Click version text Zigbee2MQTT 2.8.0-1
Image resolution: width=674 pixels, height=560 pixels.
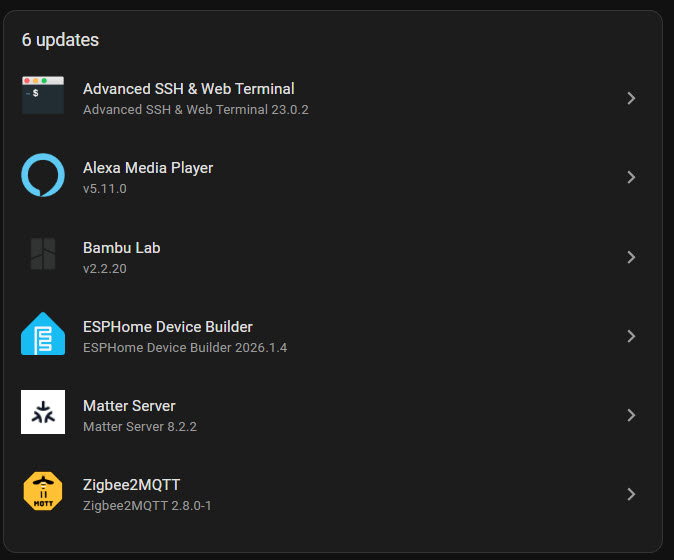tap(147, 505)
